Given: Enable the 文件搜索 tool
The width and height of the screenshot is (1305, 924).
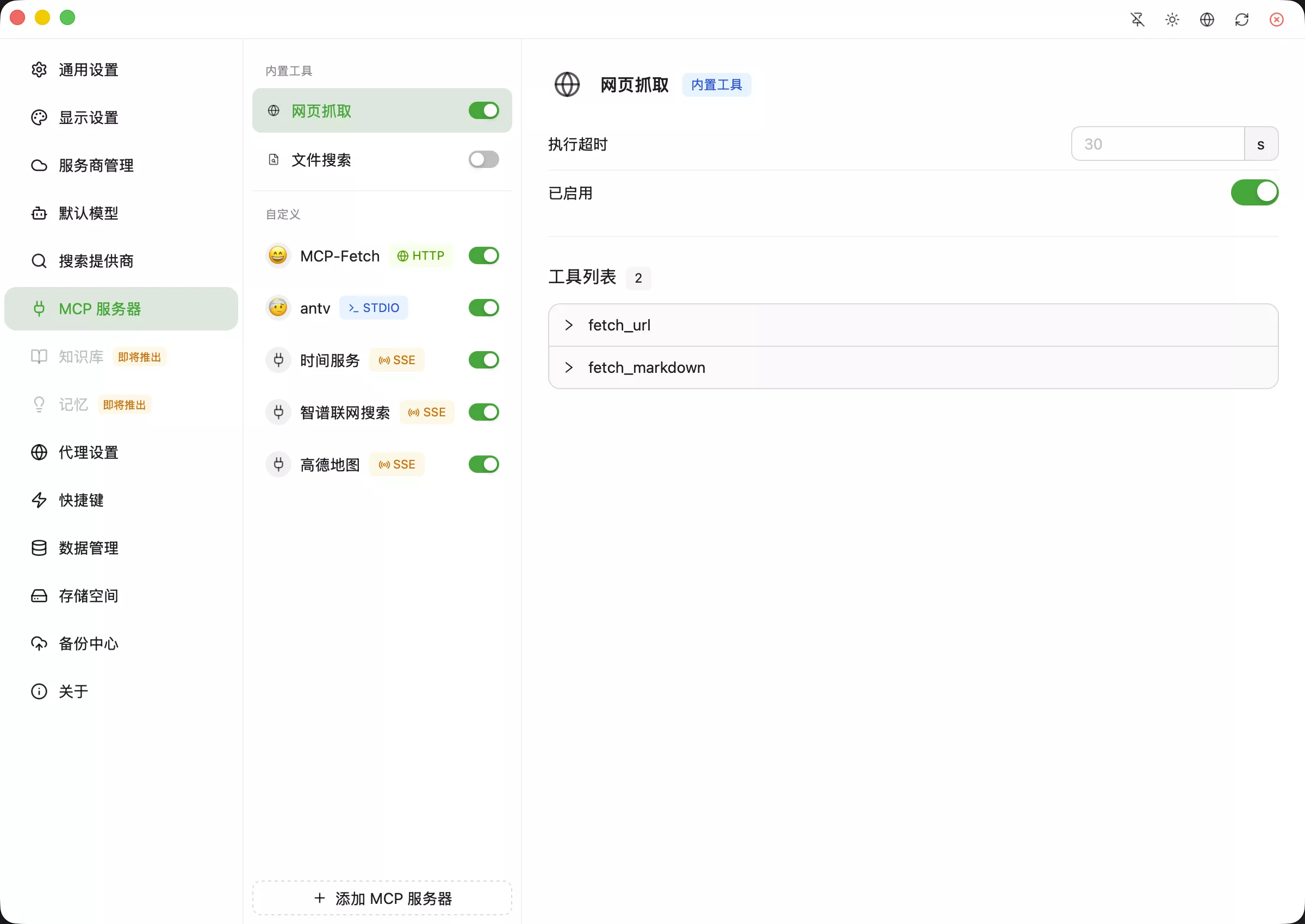Looking at the screenshot, I should click(483, 159).
